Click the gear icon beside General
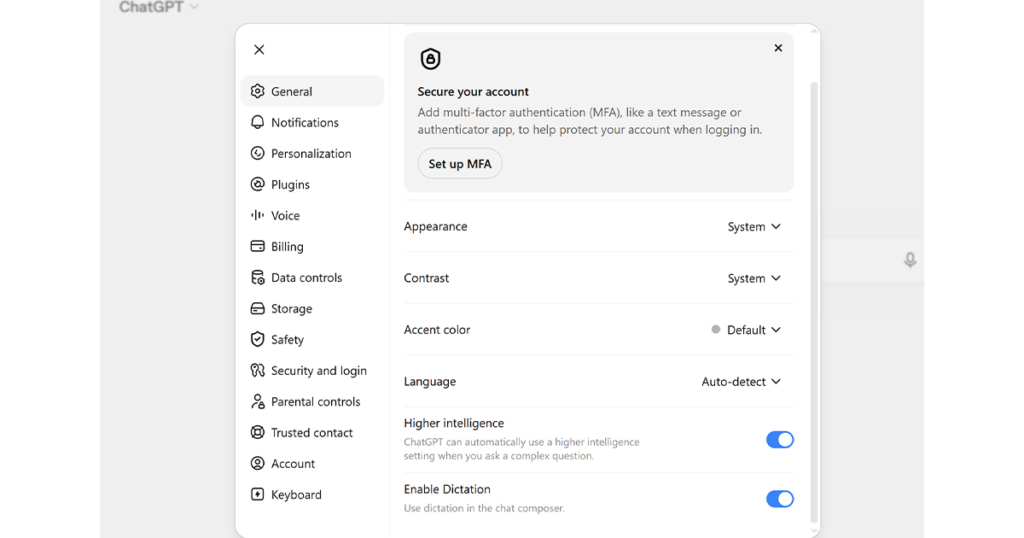 (257, 91)
